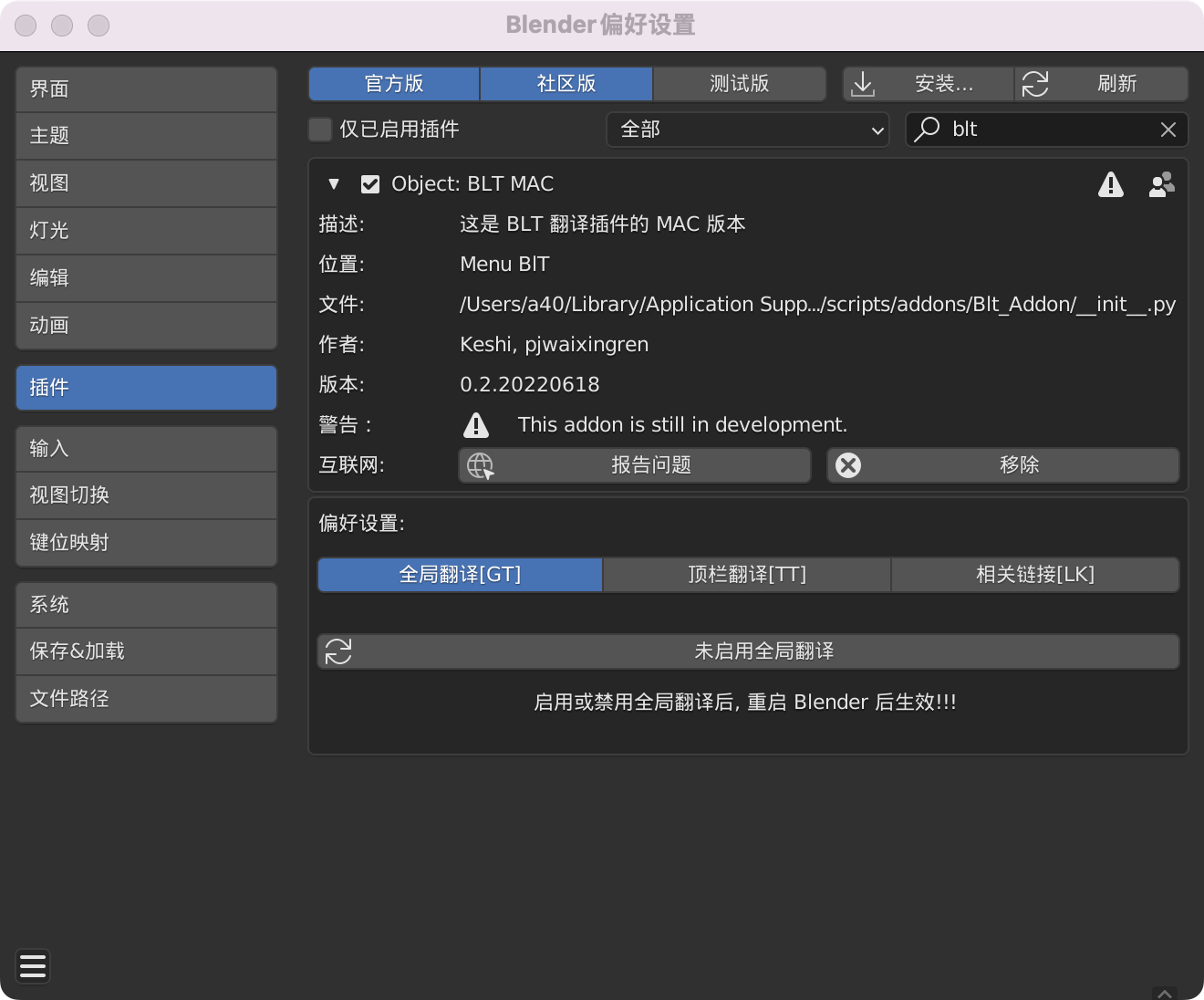Open the 键位映射 preferences section

(x=146, y=543)
